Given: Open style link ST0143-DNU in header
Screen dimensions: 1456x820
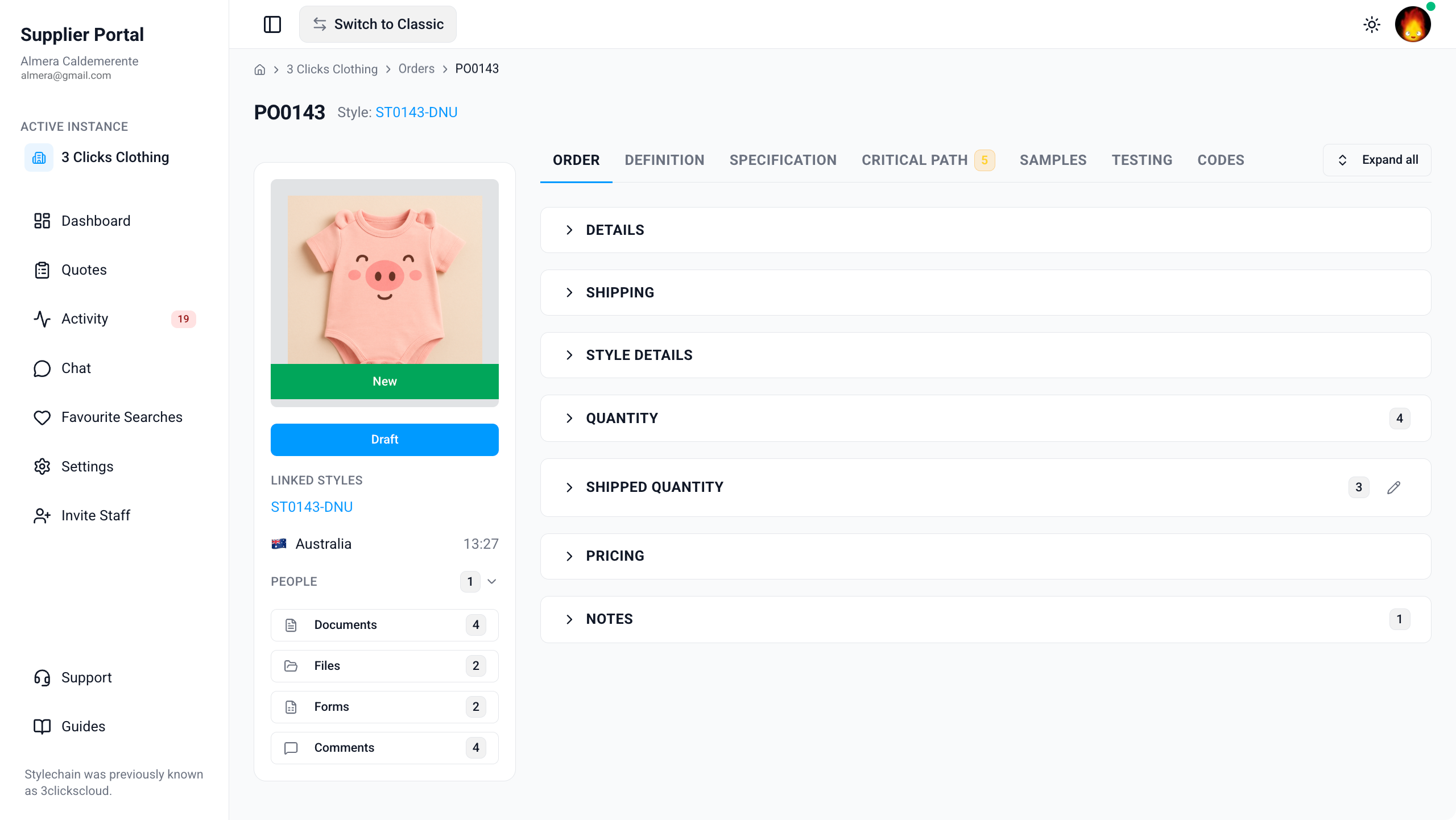Looking at the screenshot, I should pos(416,113).
